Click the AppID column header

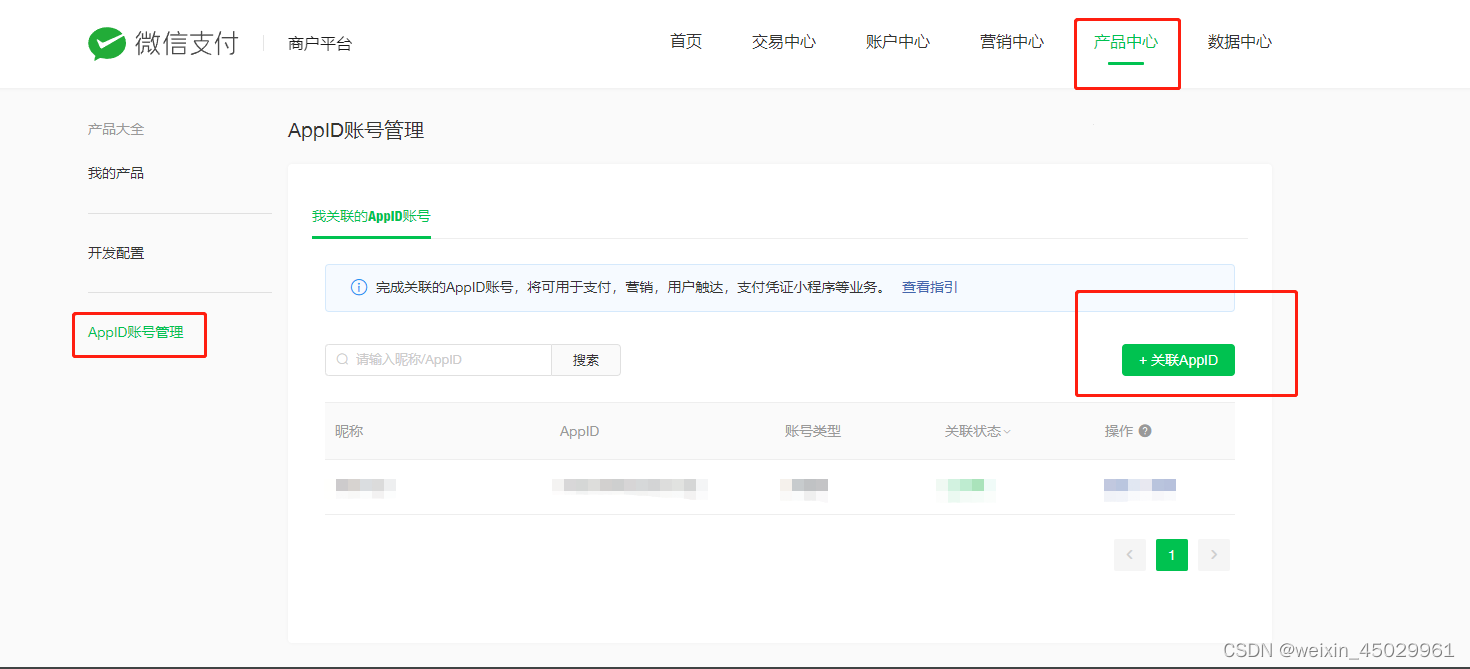[x=580, y=431]
